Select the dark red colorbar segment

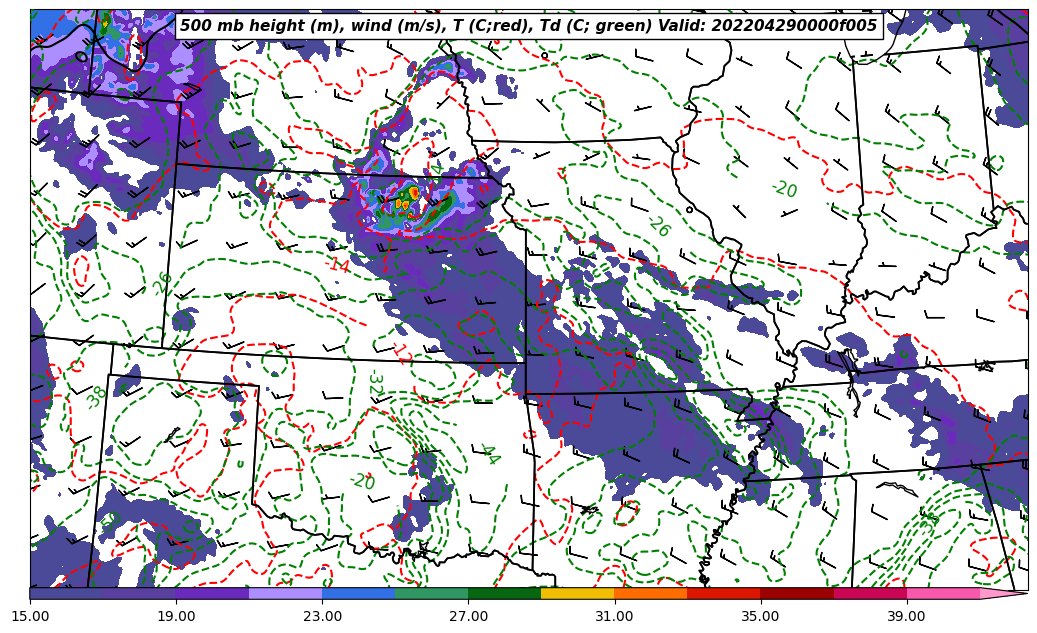796,594
